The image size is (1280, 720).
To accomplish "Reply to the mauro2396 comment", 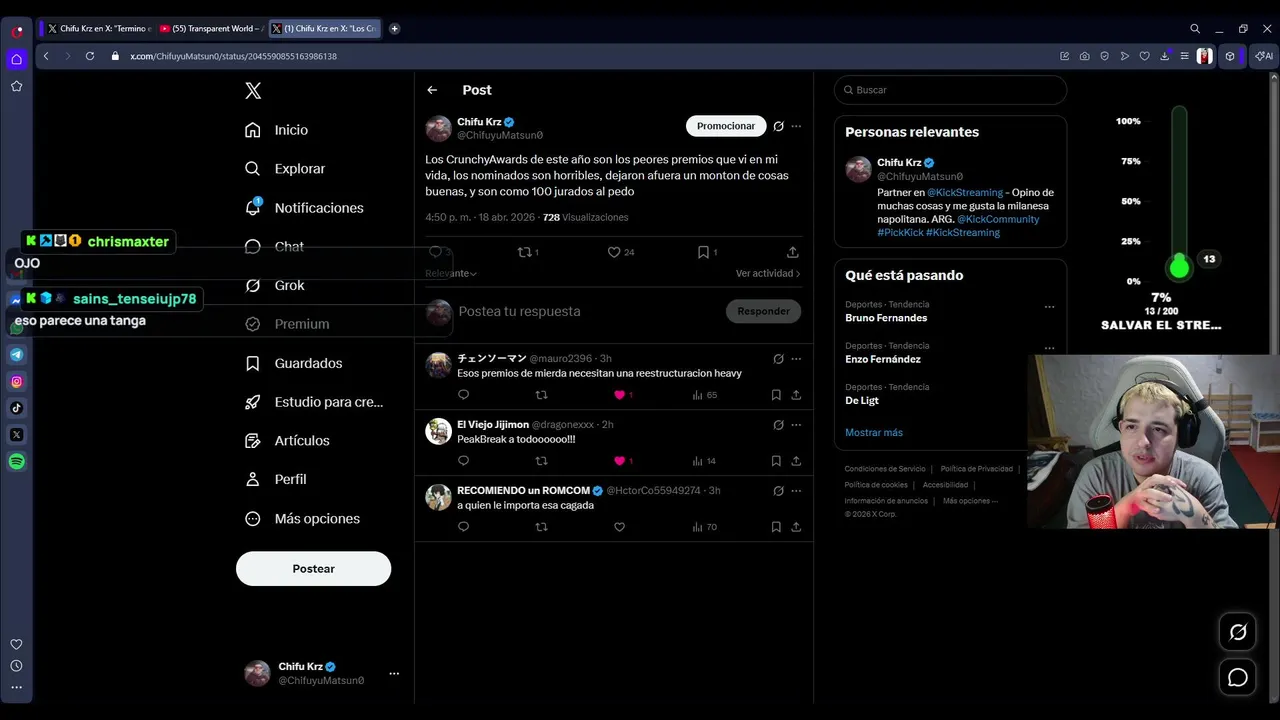I will pyautogui.click(x=463, y=395).
